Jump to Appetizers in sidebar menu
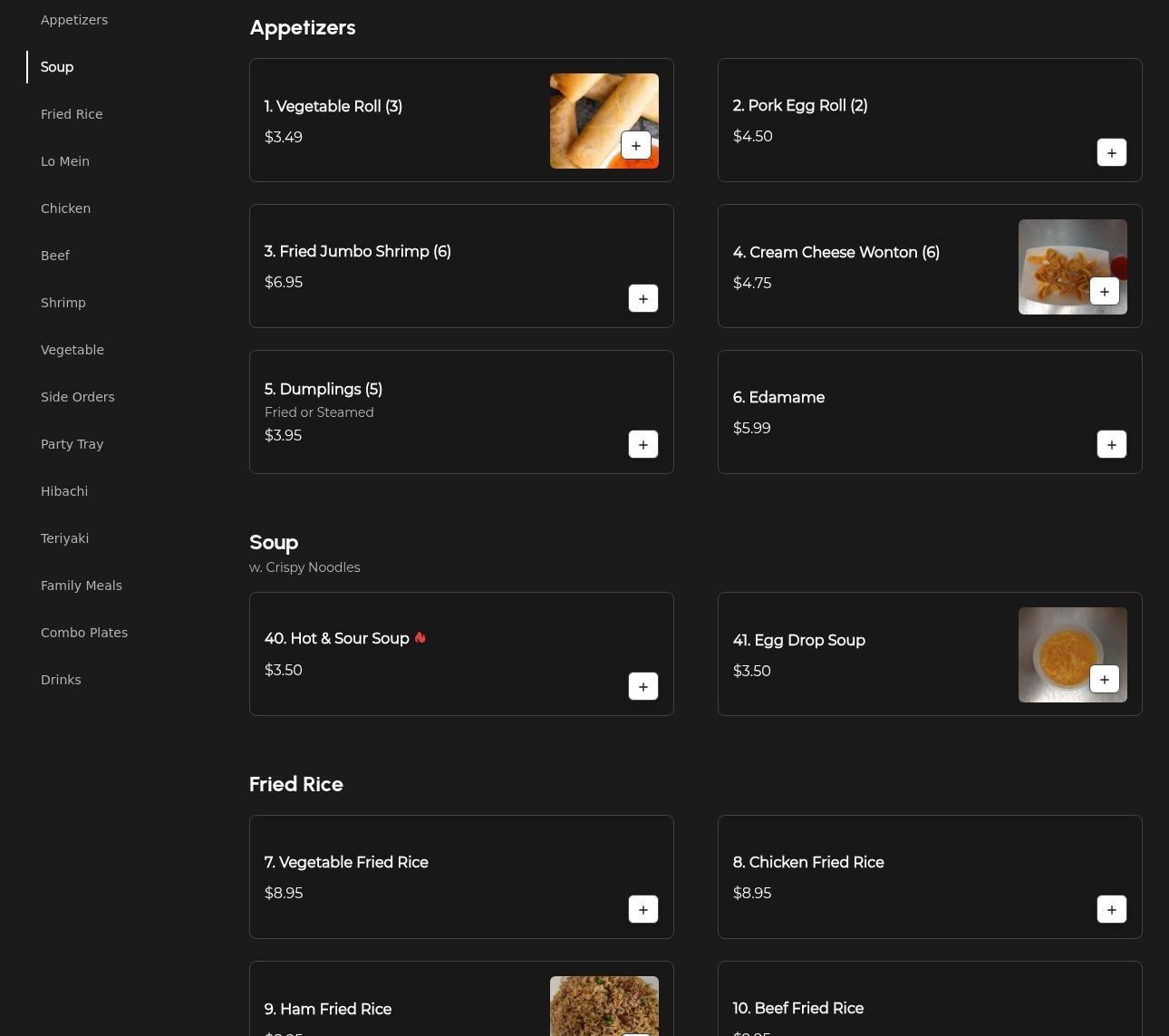 click(74, 20)
